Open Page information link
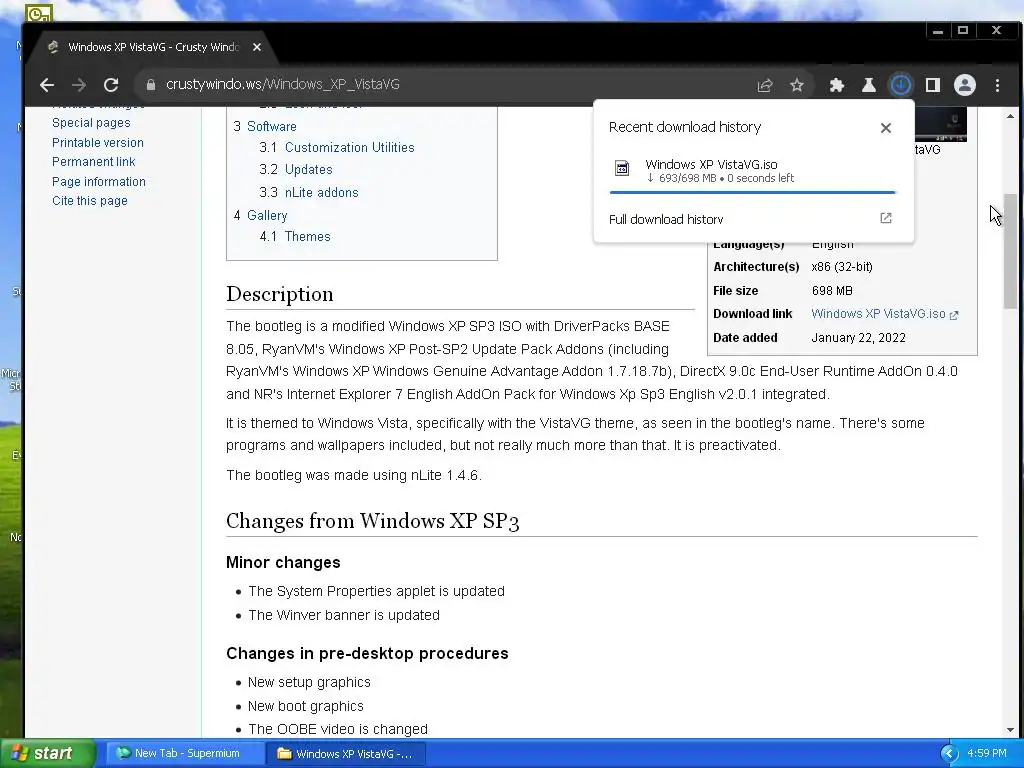The width and height of the screenshot is (1024, 768). click(99, 182)
